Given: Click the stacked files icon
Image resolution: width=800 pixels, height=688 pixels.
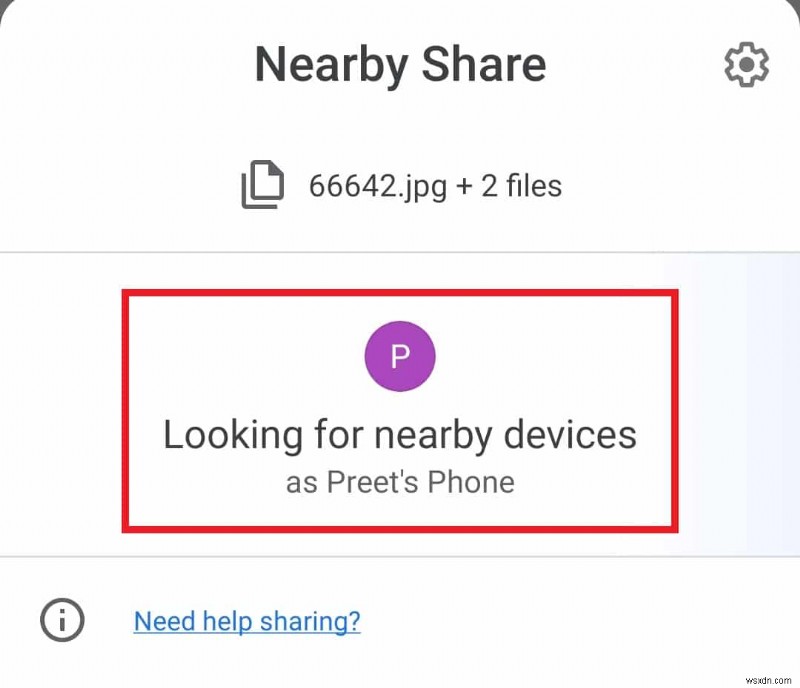Looking at the screenshot, I should tap(263, 186).
